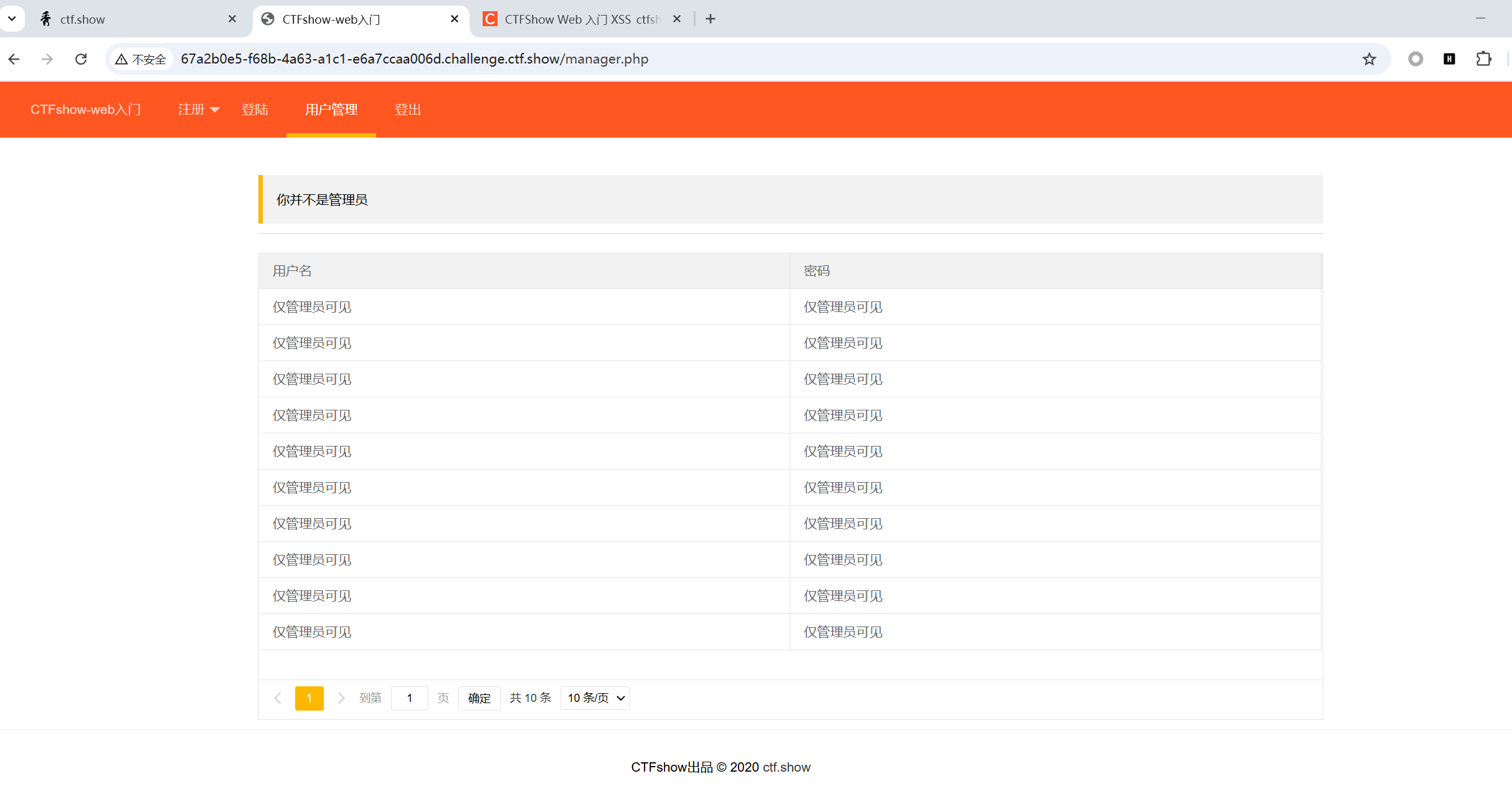1512x809 pixels.
Task: Bookmark this page with the star icon
Action: [1369, 59]
